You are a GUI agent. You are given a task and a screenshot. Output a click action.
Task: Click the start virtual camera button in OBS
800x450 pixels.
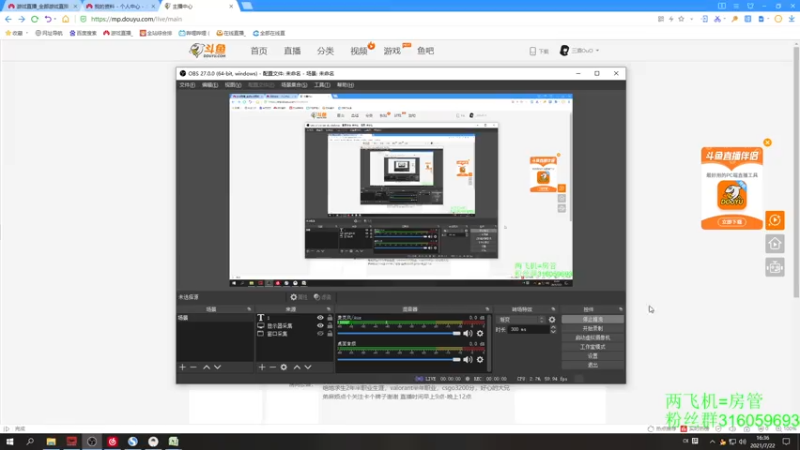click(x=592, y=338)
